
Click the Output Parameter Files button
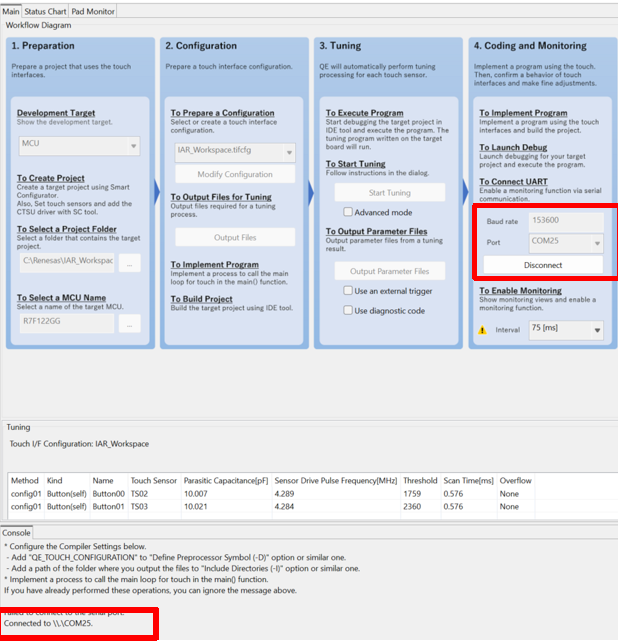(x=389, y=271)
